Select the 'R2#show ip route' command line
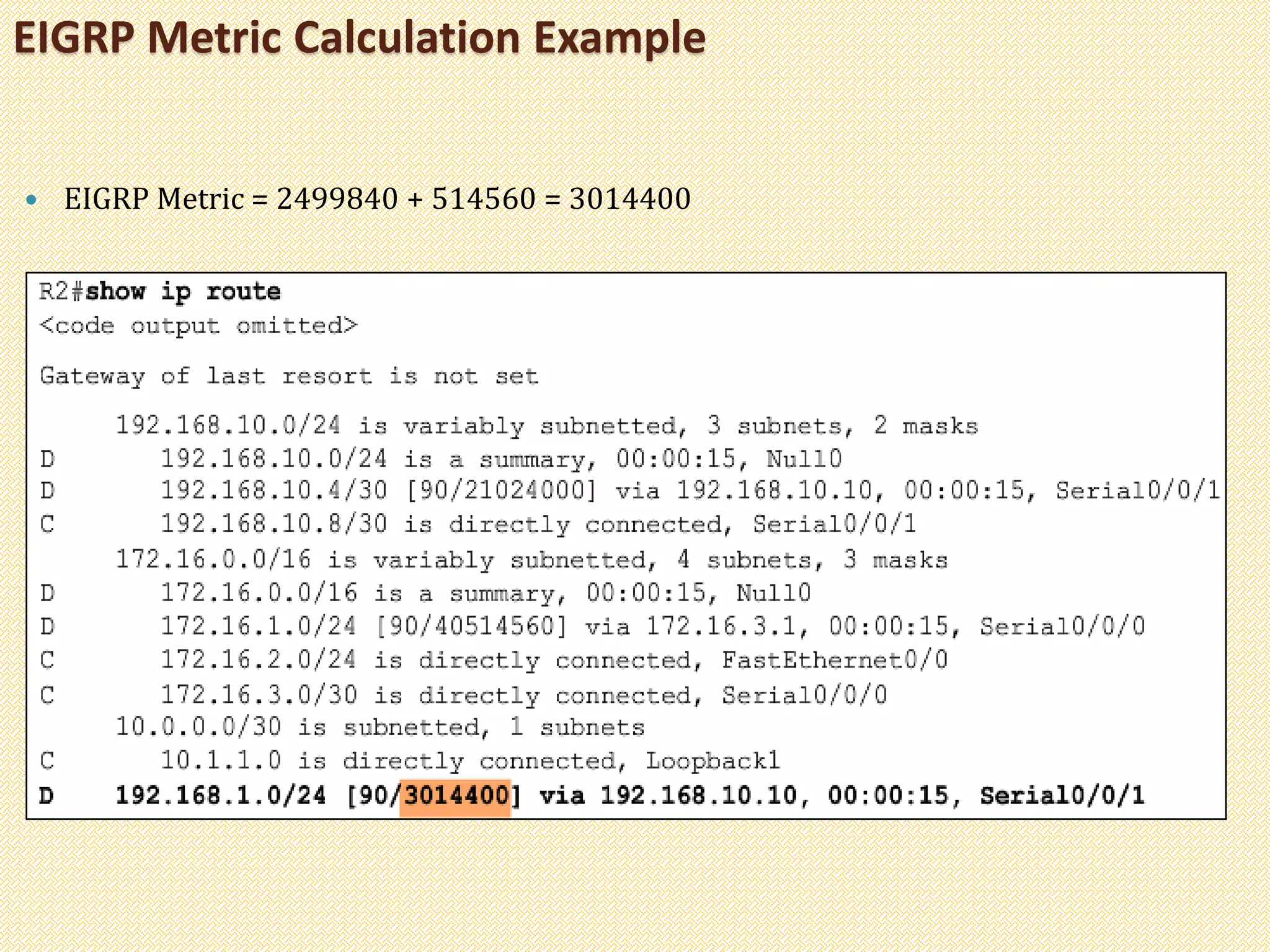This screenshot has width=1270, height=952. (159, 291)
